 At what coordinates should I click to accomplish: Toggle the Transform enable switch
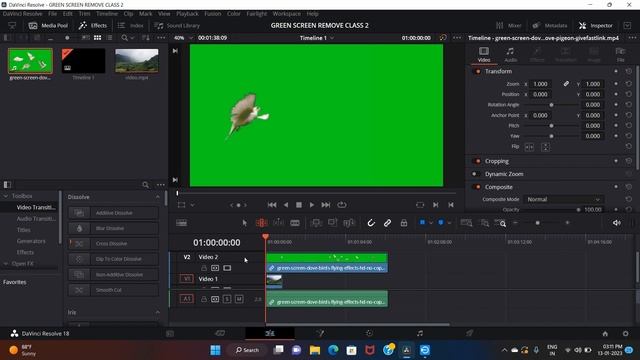[477, 71]
